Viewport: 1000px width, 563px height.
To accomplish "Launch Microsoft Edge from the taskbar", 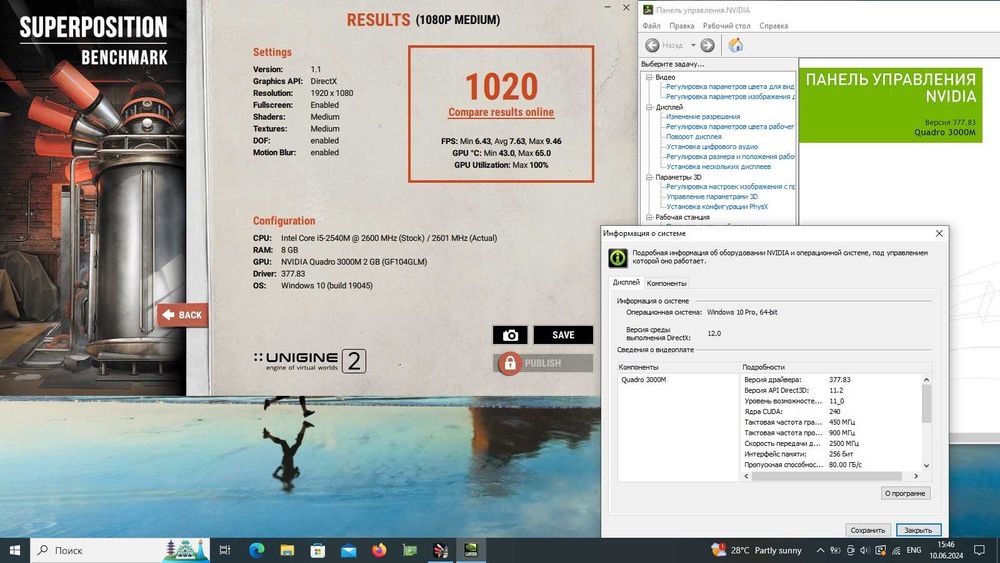I will [x=256, y=550].
